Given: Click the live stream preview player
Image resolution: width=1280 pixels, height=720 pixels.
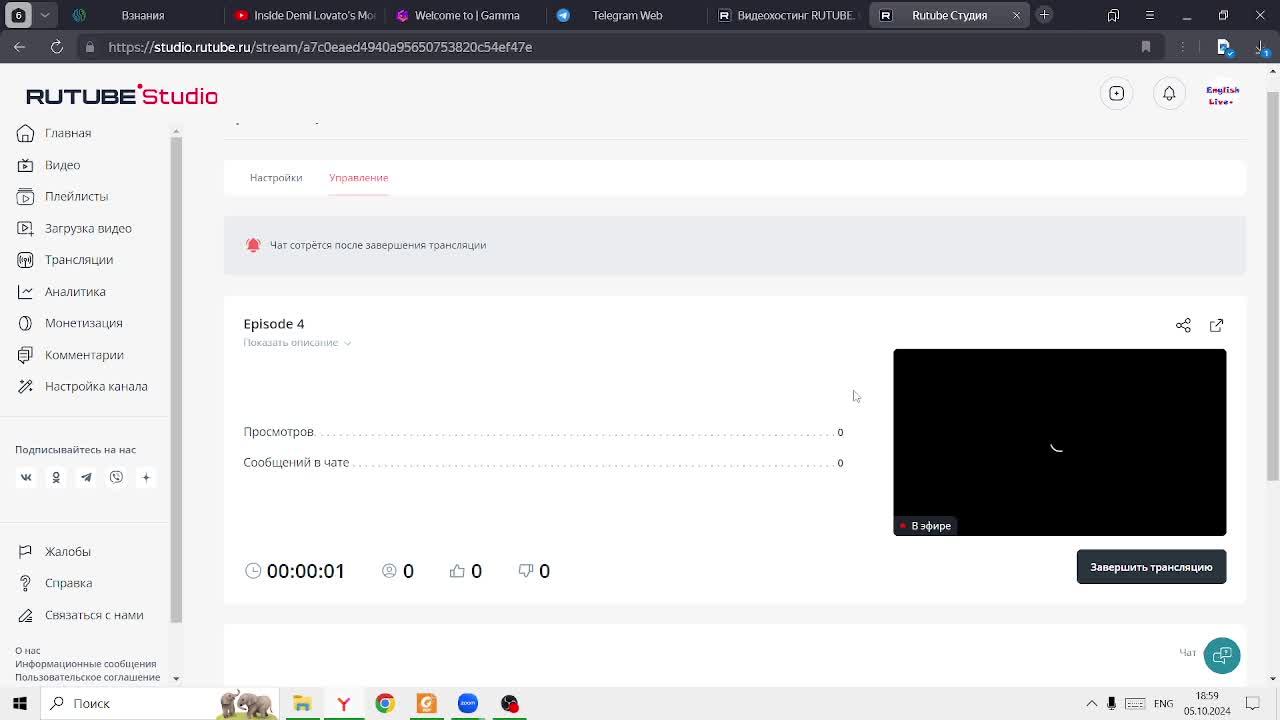Looking at the screenshot, I should pos(1059,442).
